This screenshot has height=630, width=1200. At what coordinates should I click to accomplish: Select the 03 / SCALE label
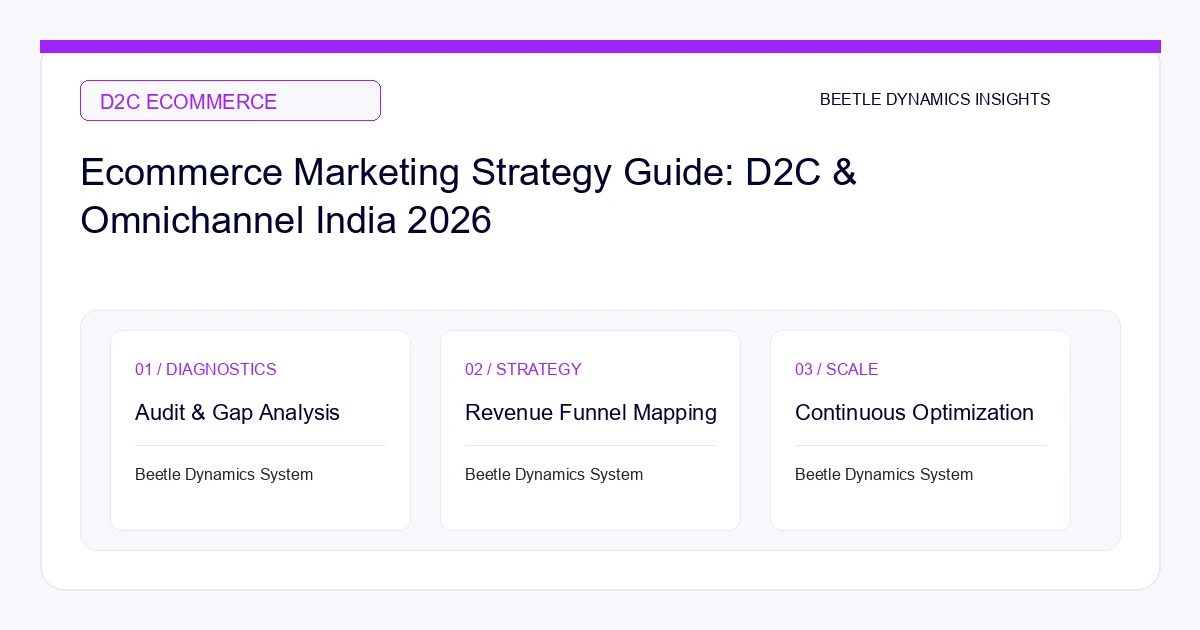[836, 369]
